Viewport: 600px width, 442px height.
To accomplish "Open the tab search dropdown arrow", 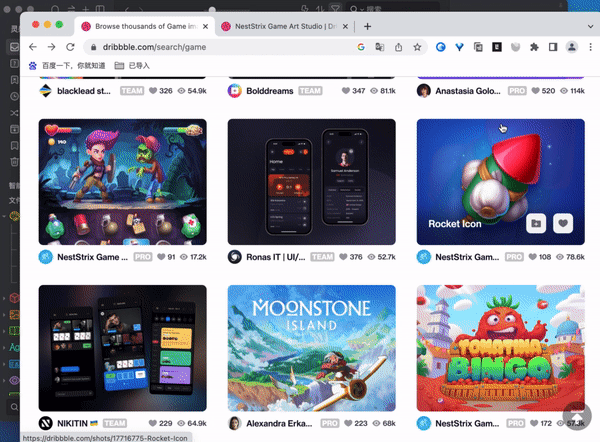I will coord(590,26).
